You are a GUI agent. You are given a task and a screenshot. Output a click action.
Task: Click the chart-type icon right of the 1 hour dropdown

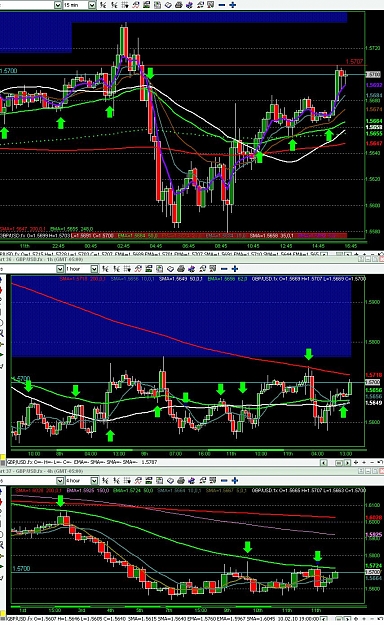[106, 269]
